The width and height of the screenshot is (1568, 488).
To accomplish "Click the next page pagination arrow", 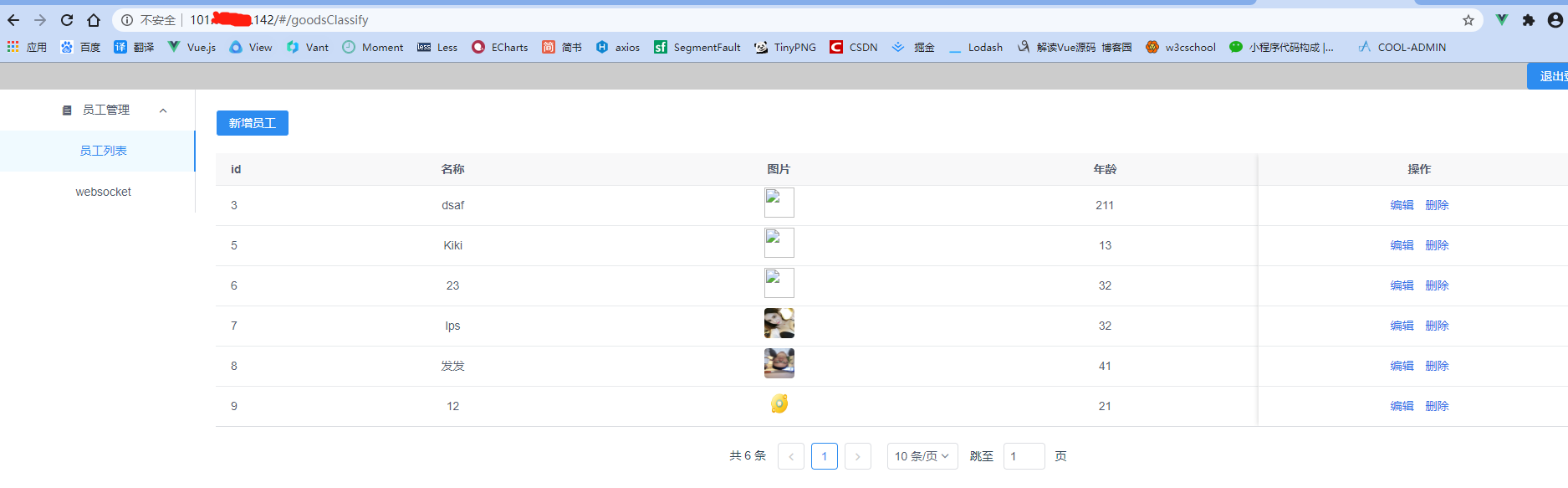I will coord(858,456).
